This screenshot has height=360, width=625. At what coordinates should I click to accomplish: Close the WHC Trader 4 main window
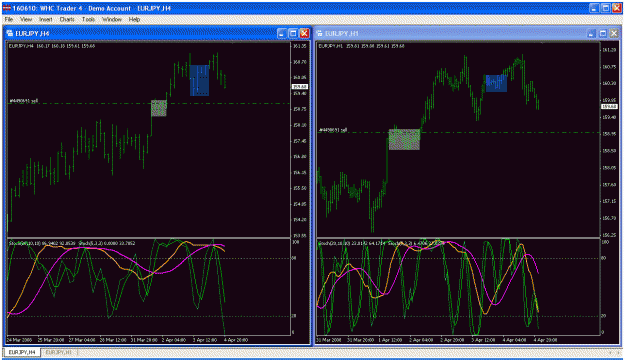(617, 8)
